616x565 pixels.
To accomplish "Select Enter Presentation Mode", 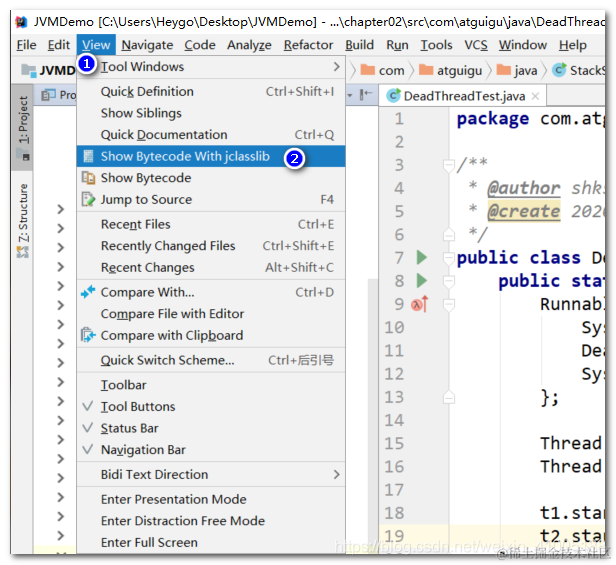I will coord(211,499).
